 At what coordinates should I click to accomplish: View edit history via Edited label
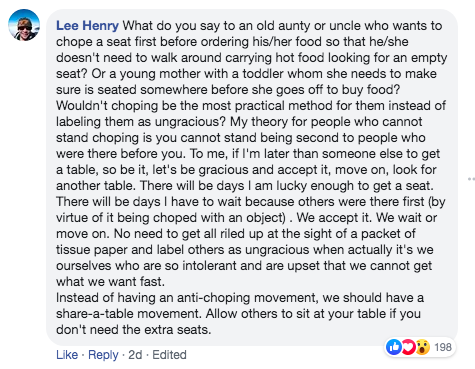click(x=169, y=355)
